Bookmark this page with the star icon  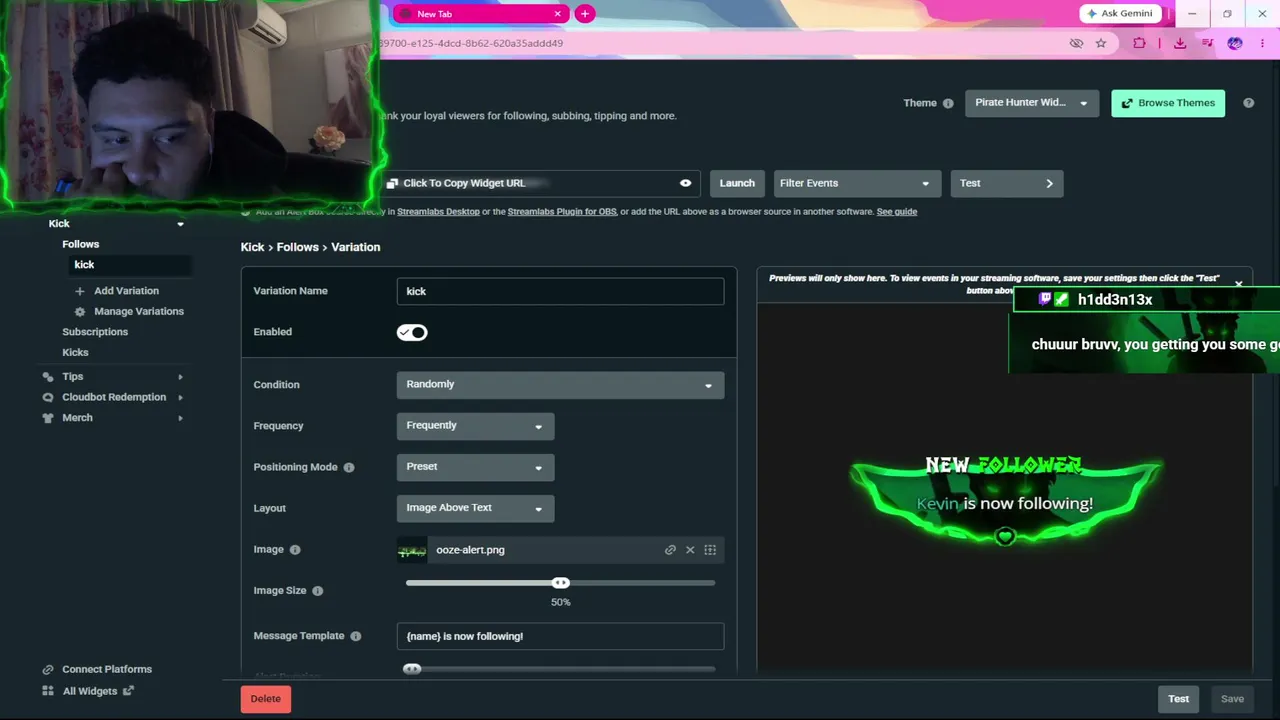coord(1101,43)
